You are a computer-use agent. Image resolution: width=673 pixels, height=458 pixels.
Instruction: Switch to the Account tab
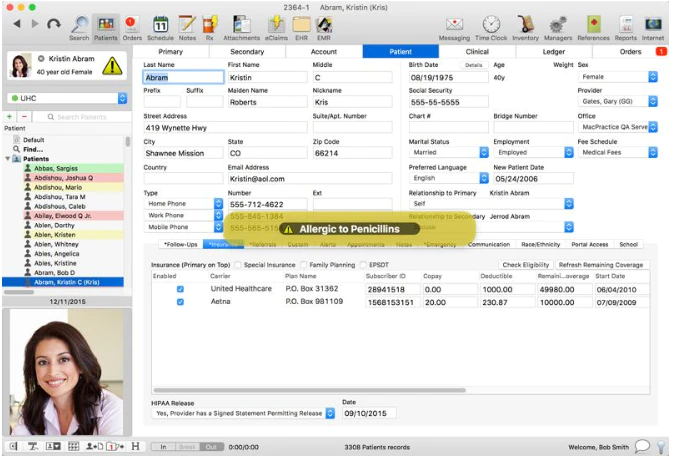click(x=324, y=52)
